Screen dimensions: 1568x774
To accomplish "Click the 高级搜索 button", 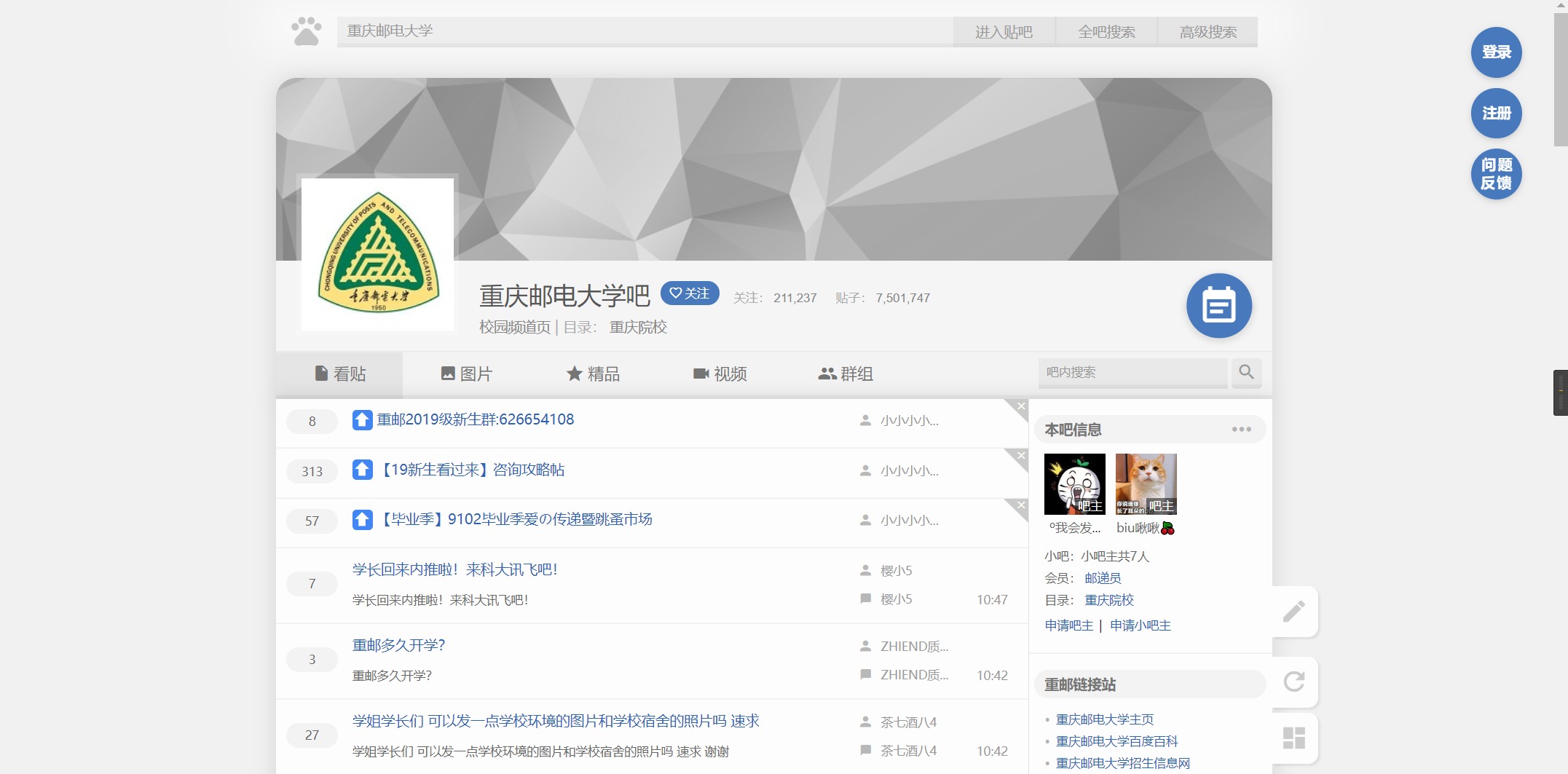I will [x=1208, y=32].
